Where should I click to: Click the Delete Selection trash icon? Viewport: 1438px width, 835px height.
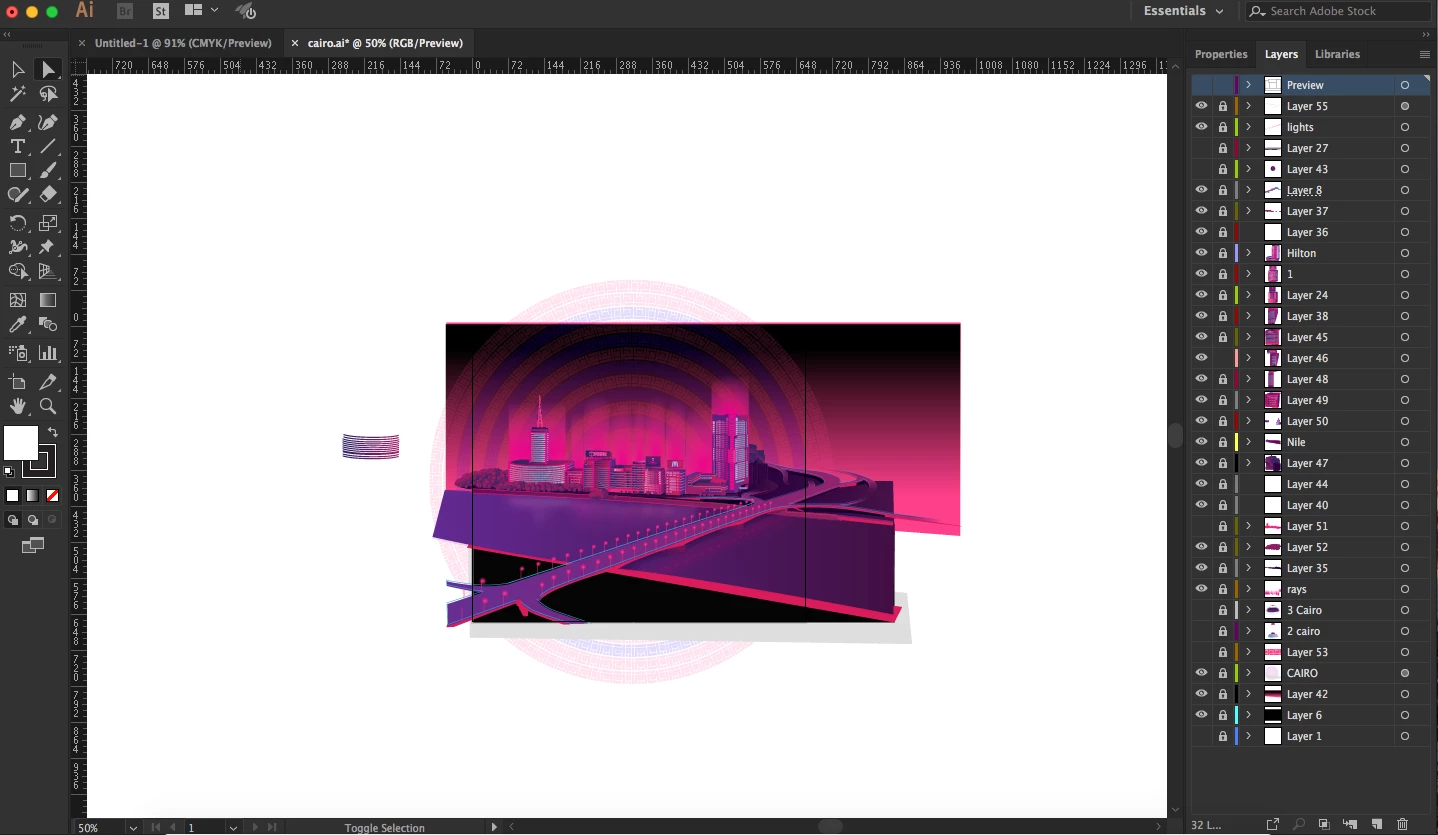coord(1402,824)
